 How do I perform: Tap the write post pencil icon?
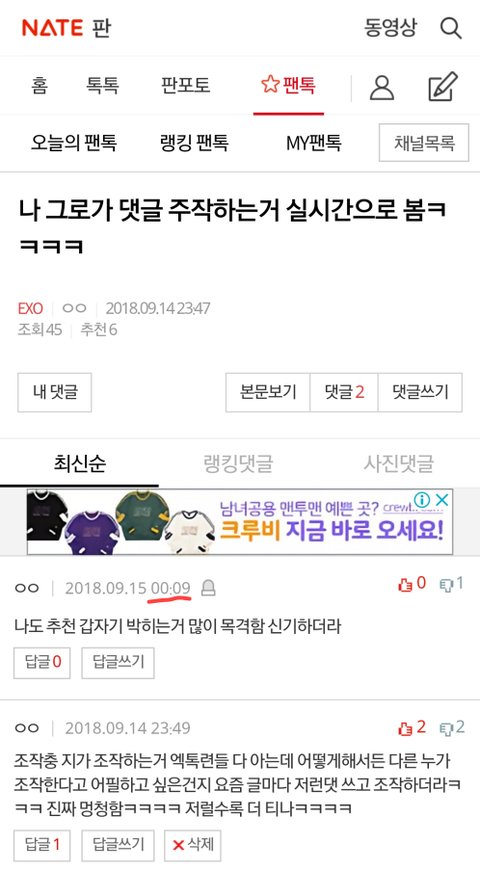[443, 87]
